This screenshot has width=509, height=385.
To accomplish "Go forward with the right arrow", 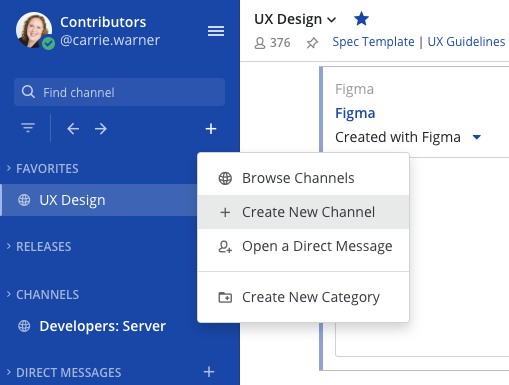I will pyautogui.click(x=101, y=128).
